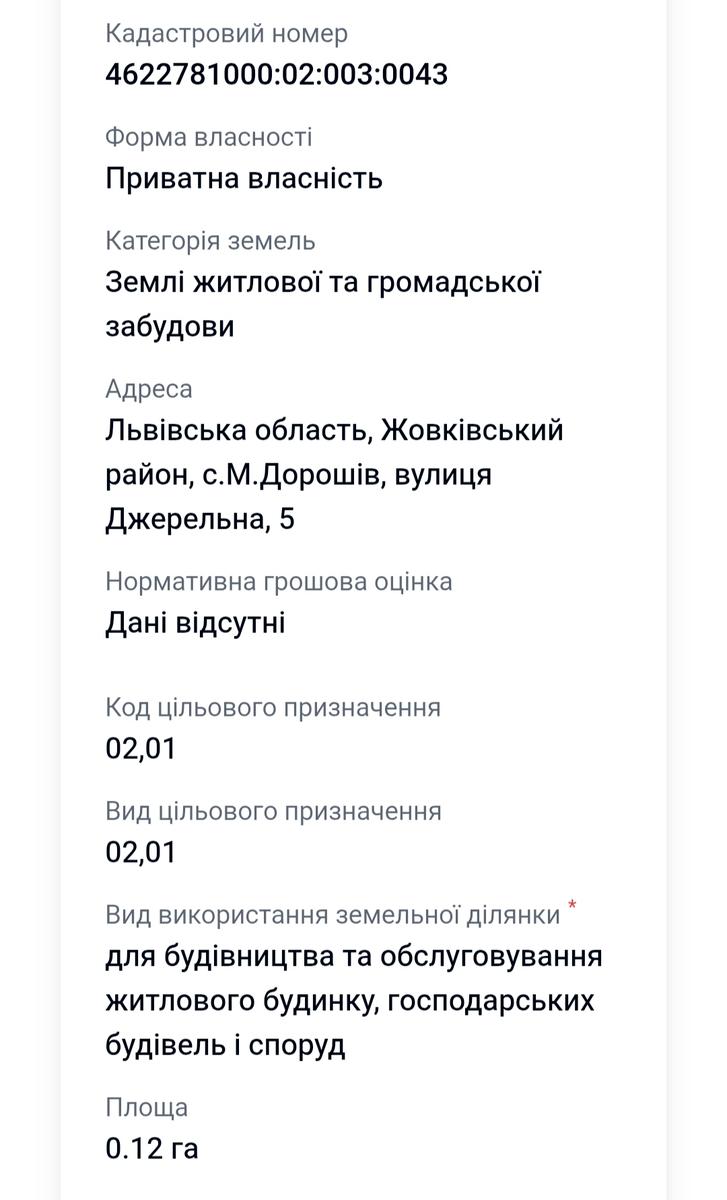Click the 'Кадастровий номер' label
The height and width of the screenshot is (1200, 727).
pos(226,33)
